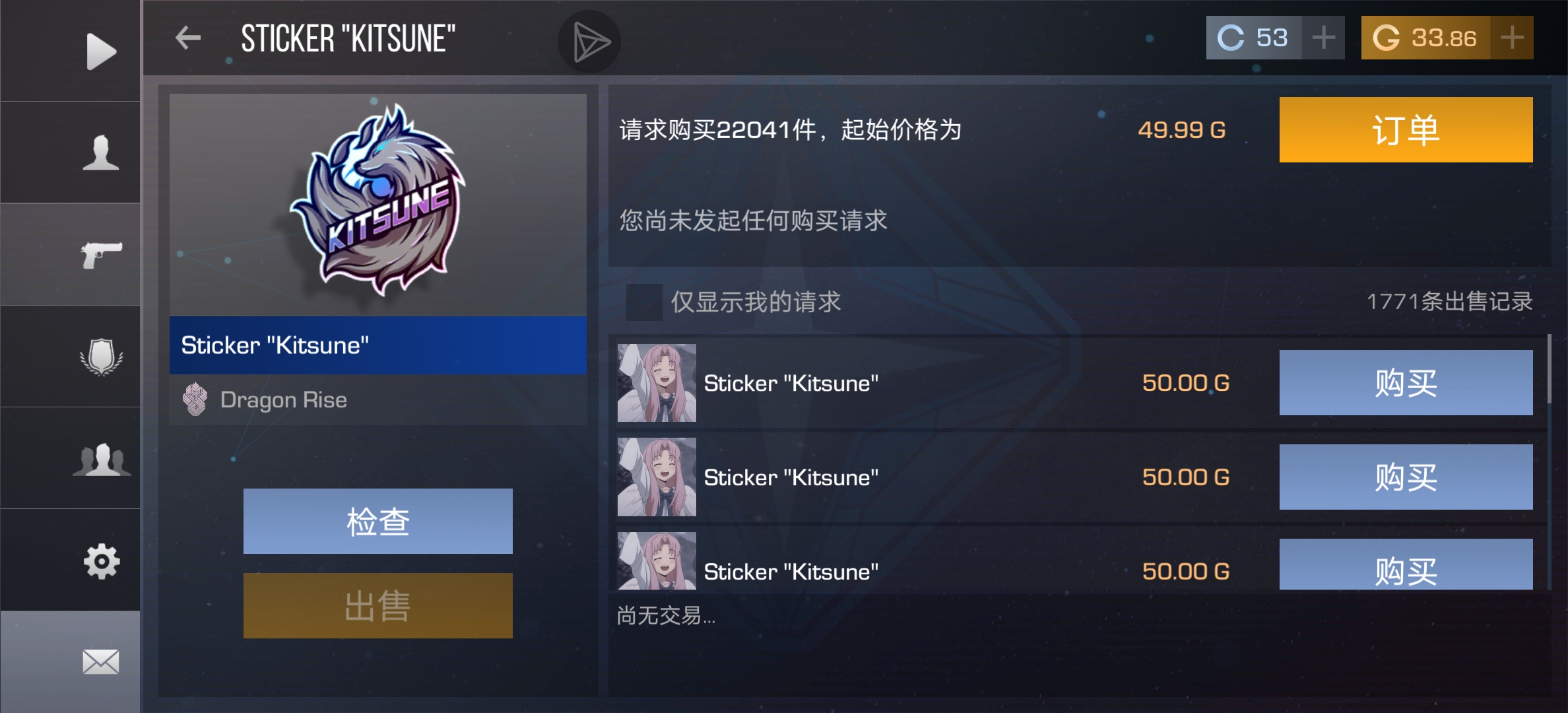Click the orange 订单 button

click(x=1406, y=129)
